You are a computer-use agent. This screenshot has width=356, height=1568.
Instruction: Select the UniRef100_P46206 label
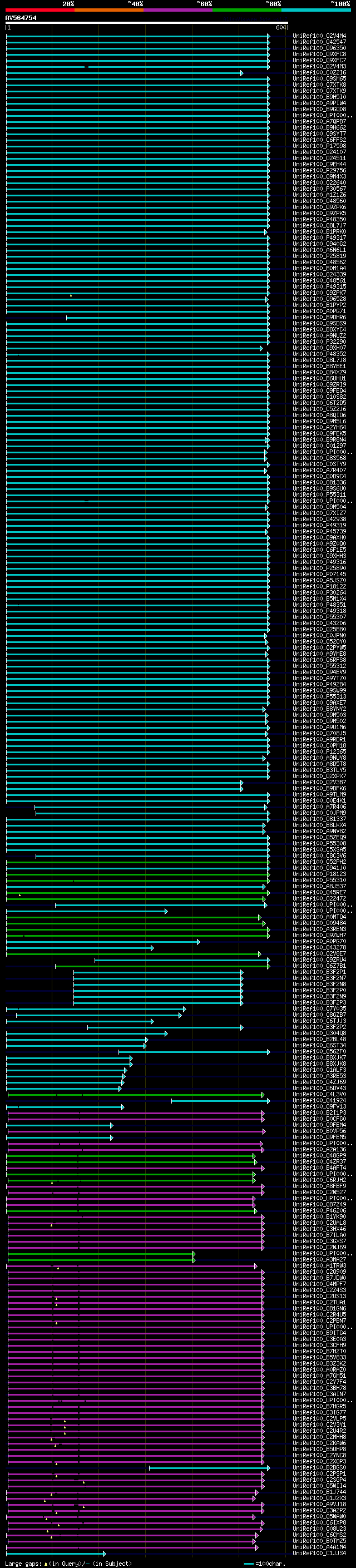[x=319, y=1211]
